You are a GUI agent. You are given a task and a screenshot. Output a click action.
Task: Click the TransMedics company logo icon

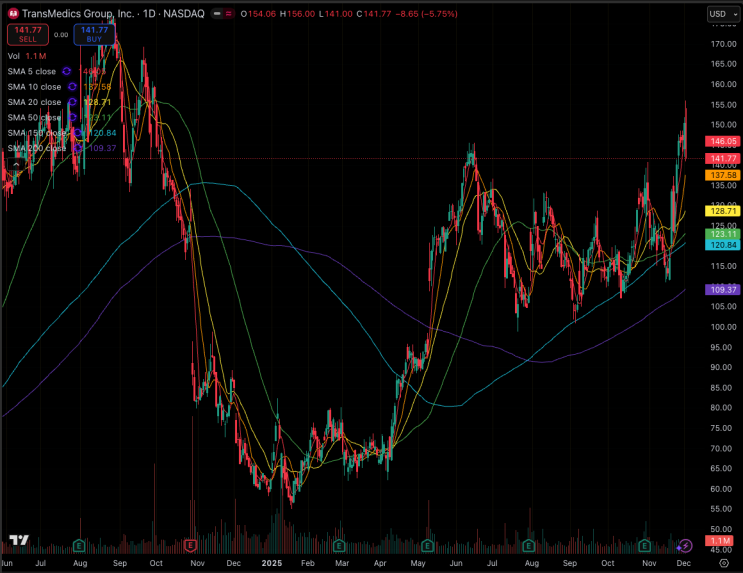coord(13,14)
